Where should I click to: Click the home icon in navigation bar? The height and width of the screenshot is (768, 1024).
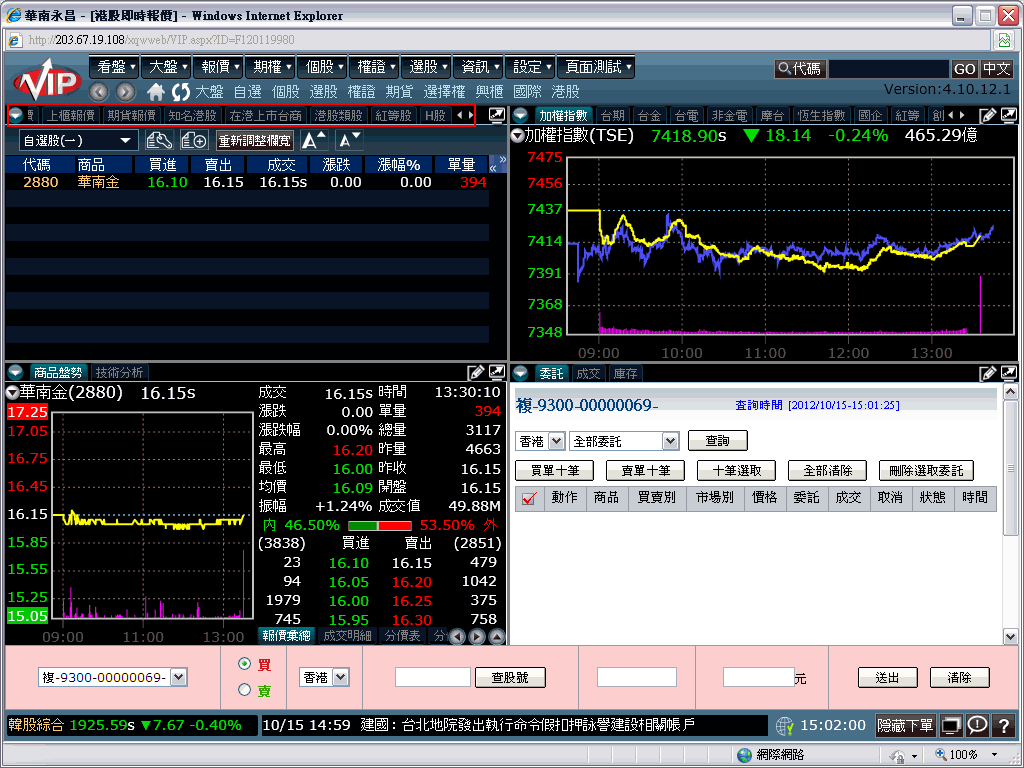pyautogui.click(x=156, y=91)
